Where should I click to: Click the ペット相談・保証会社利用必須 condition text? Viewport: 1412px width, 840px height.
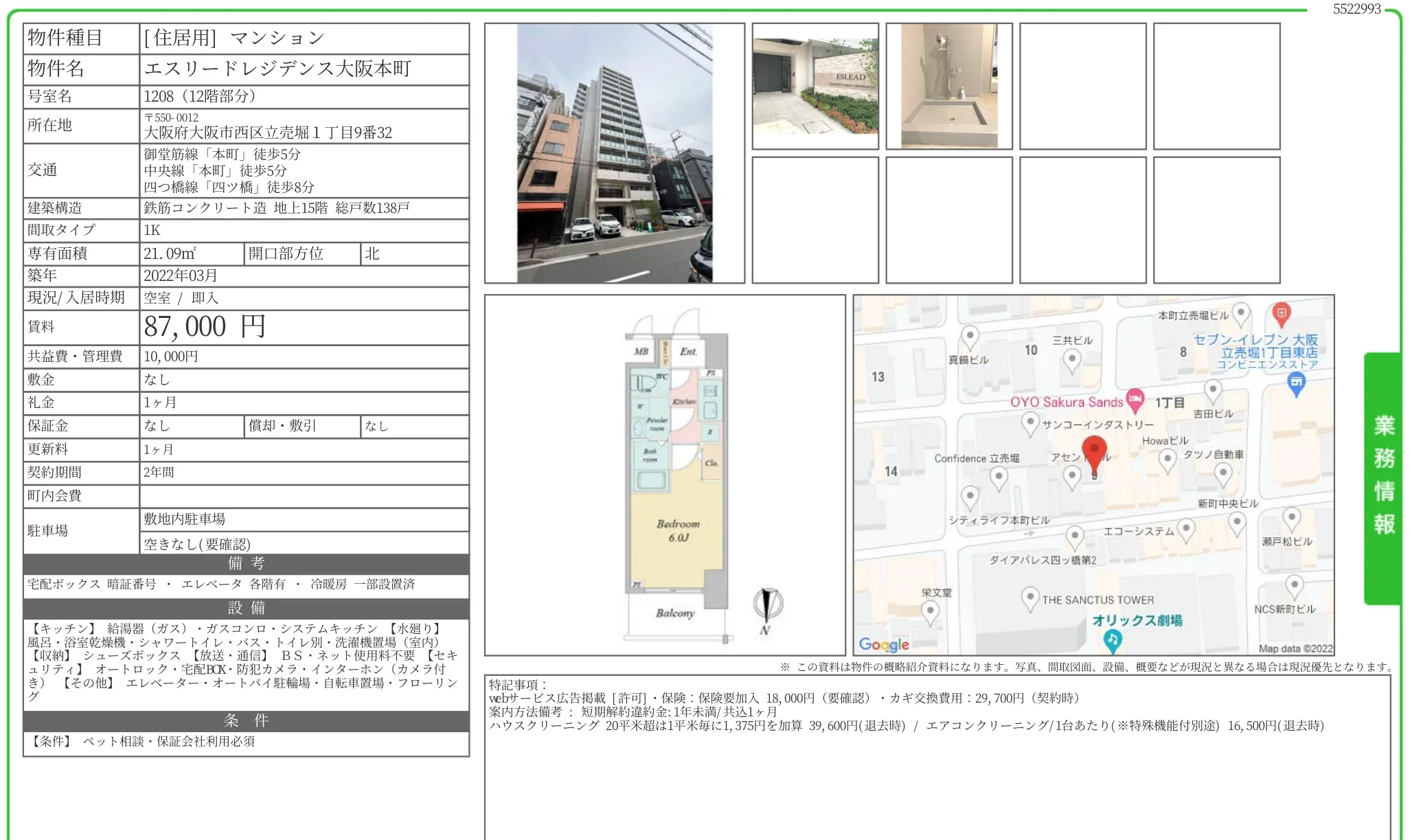click(169, 742)
